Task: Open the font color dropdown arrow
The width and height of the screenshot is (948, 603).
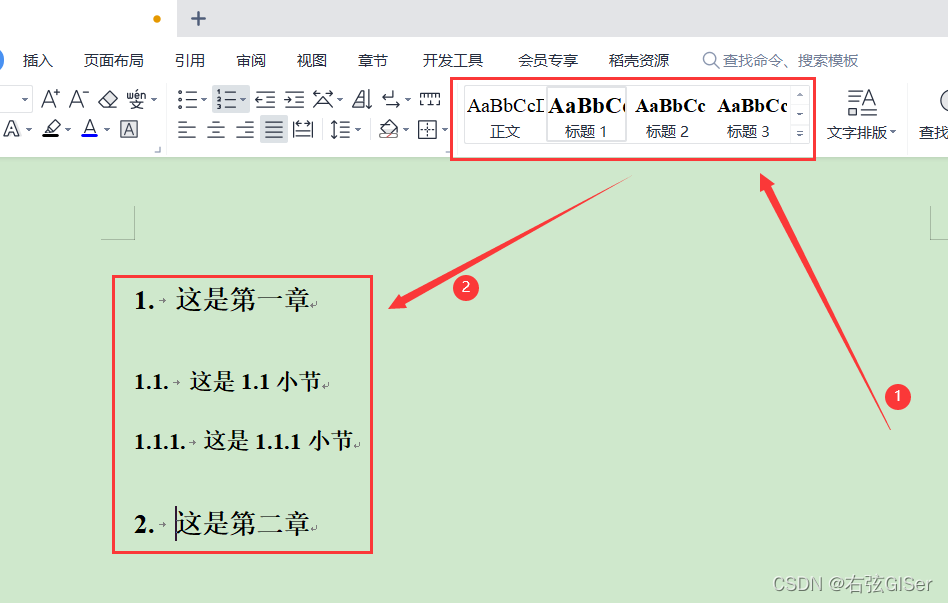Action: coord(107,129)
